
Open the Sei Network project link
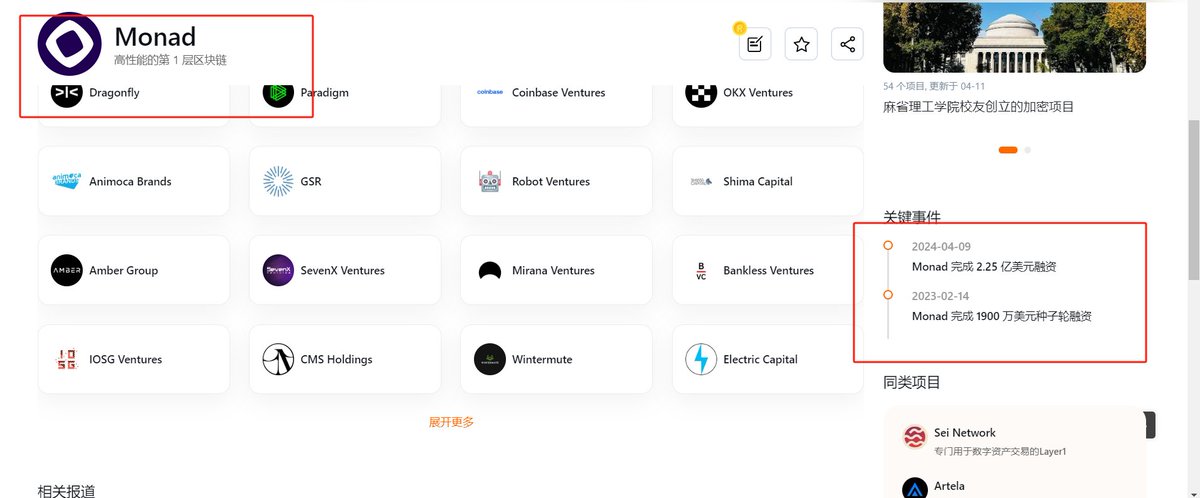tap(965, 433)
